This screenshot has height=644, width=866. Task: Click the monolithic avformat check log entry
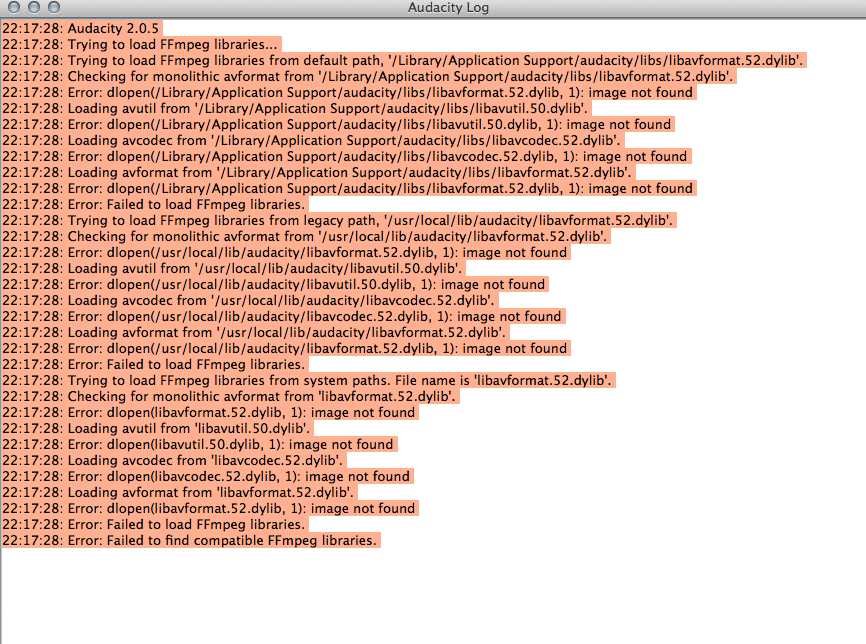tap(300, 76)
